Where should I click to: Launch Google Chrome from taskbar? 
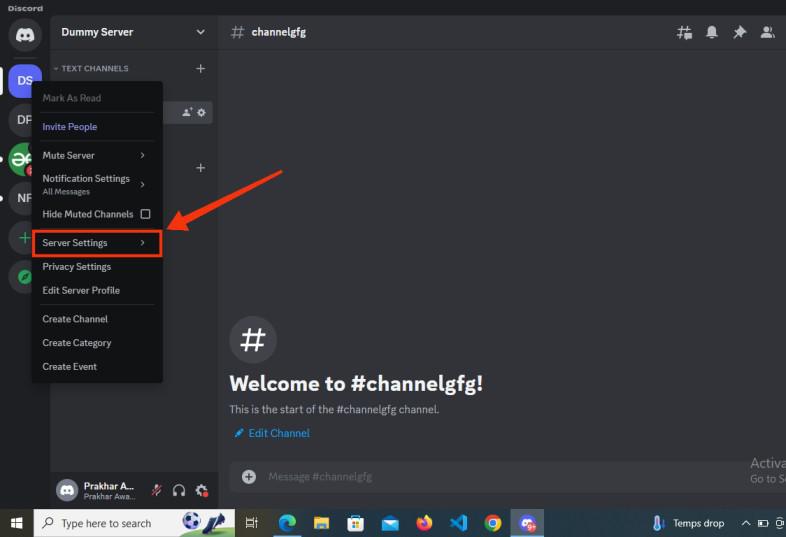coord(493,523)
